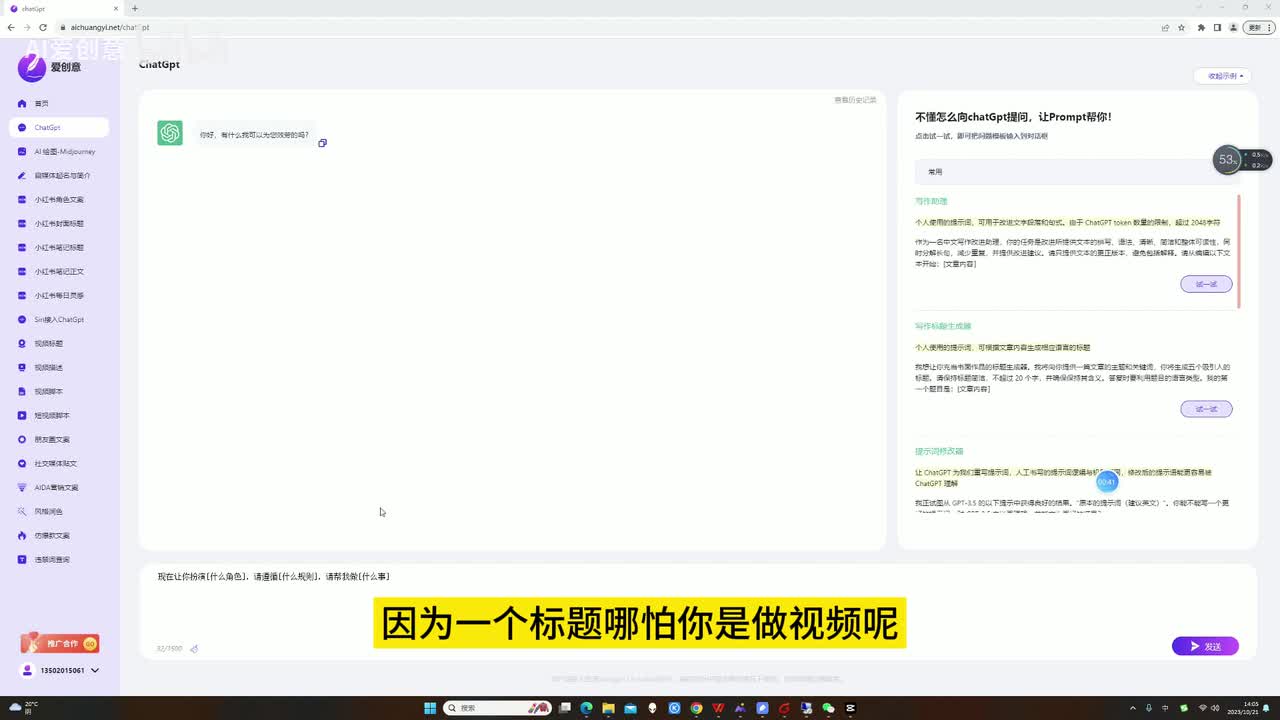Click the WeChat icon in the taskbar
The image size is (1280, 720).
828,708
